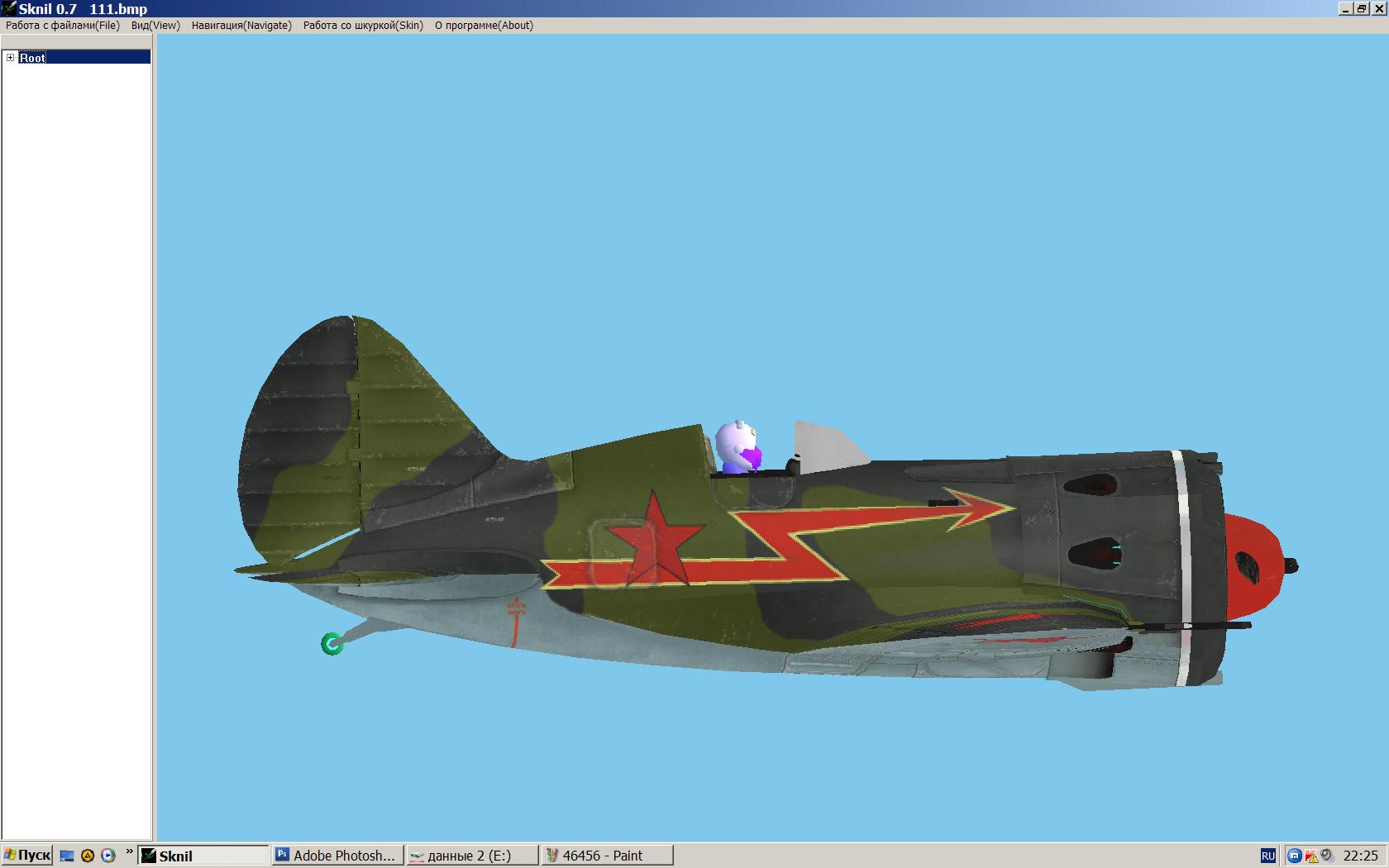Image resolution: width=1389 pixels, height=868 pixels.
Task: Select the Root item in the tree
Action: pyautogui.click(x=33, y=57)
